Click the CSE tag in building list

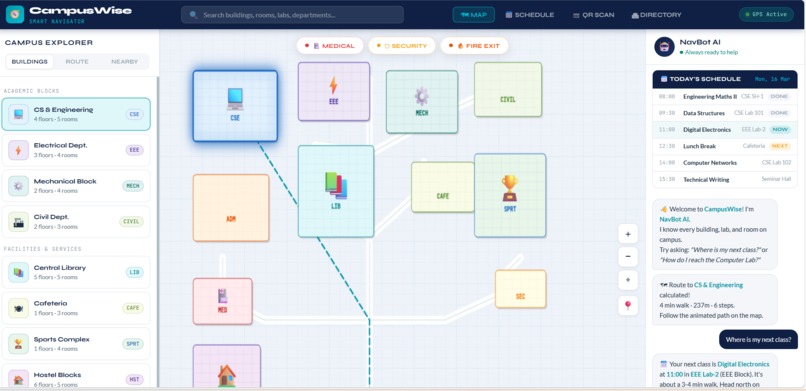pyautogui.click(x=134, y=114)
